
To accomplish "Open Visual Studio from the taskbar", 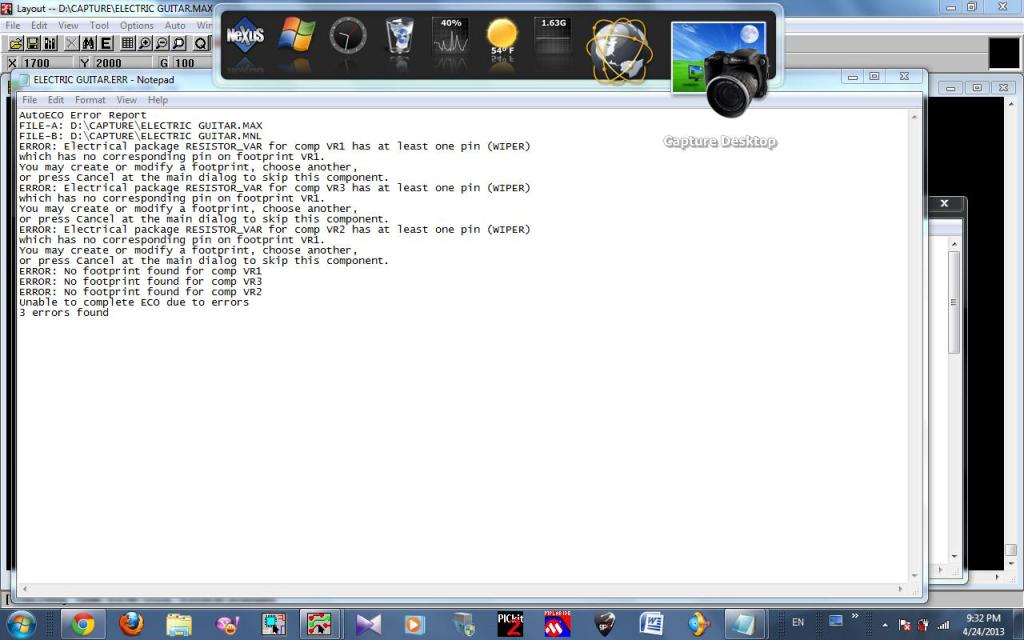I will pos(368,624).
